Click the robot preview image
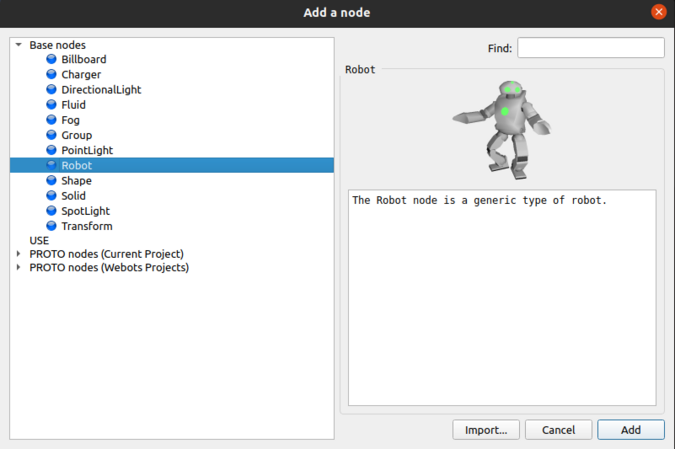Image resolution: width=675 pixels, height=449 pixels. pos(503,128)
